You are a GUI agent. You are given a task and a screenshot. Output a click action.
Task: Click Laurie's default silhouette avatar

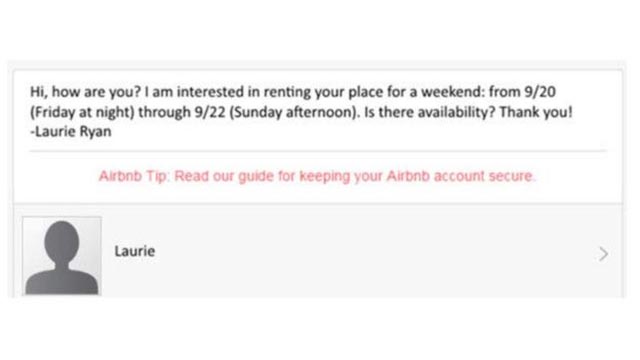pyautogui.click(x=62, y=256)
